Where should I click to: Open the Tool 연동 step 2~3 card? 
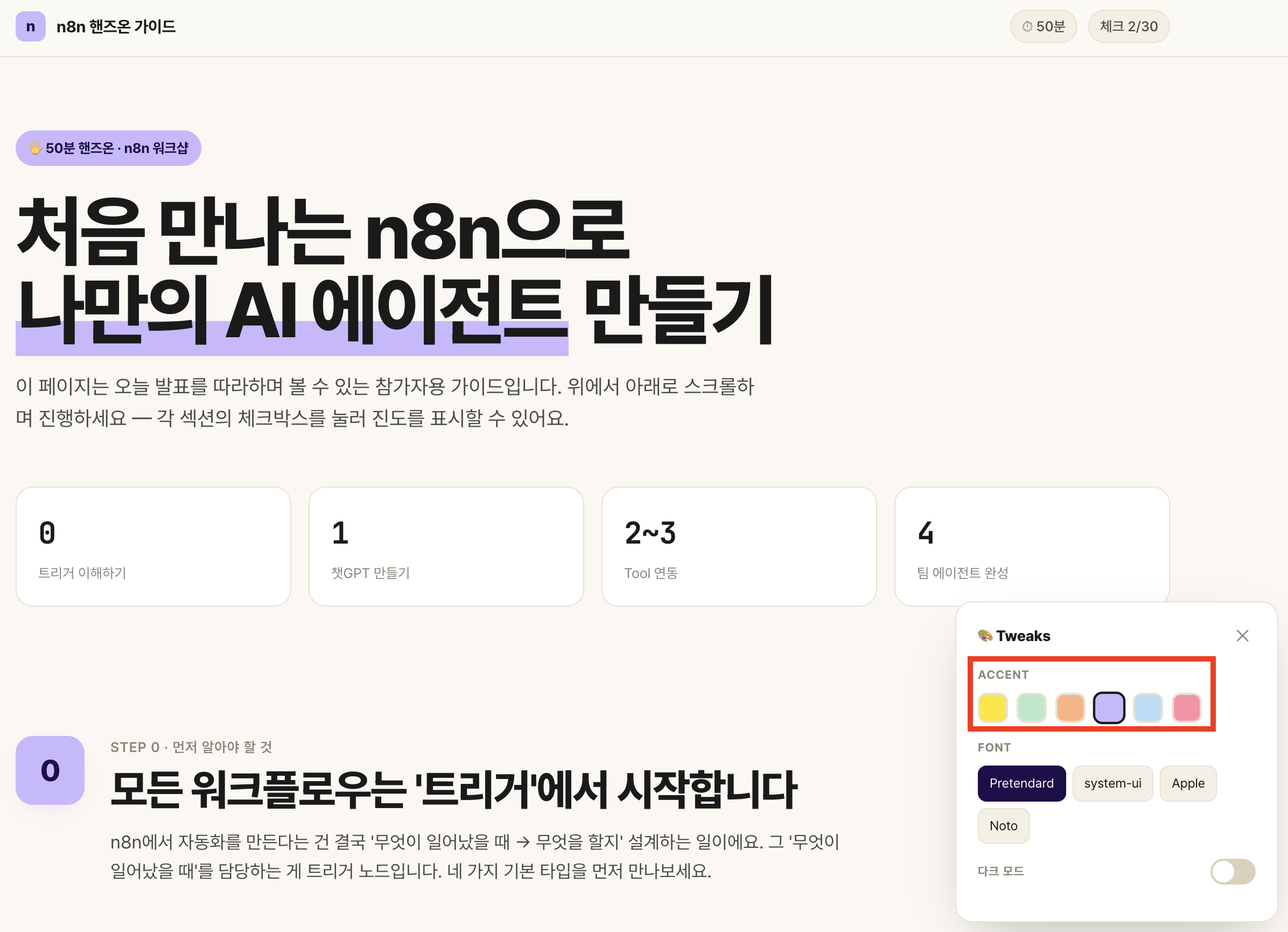[x=739, y=546]
